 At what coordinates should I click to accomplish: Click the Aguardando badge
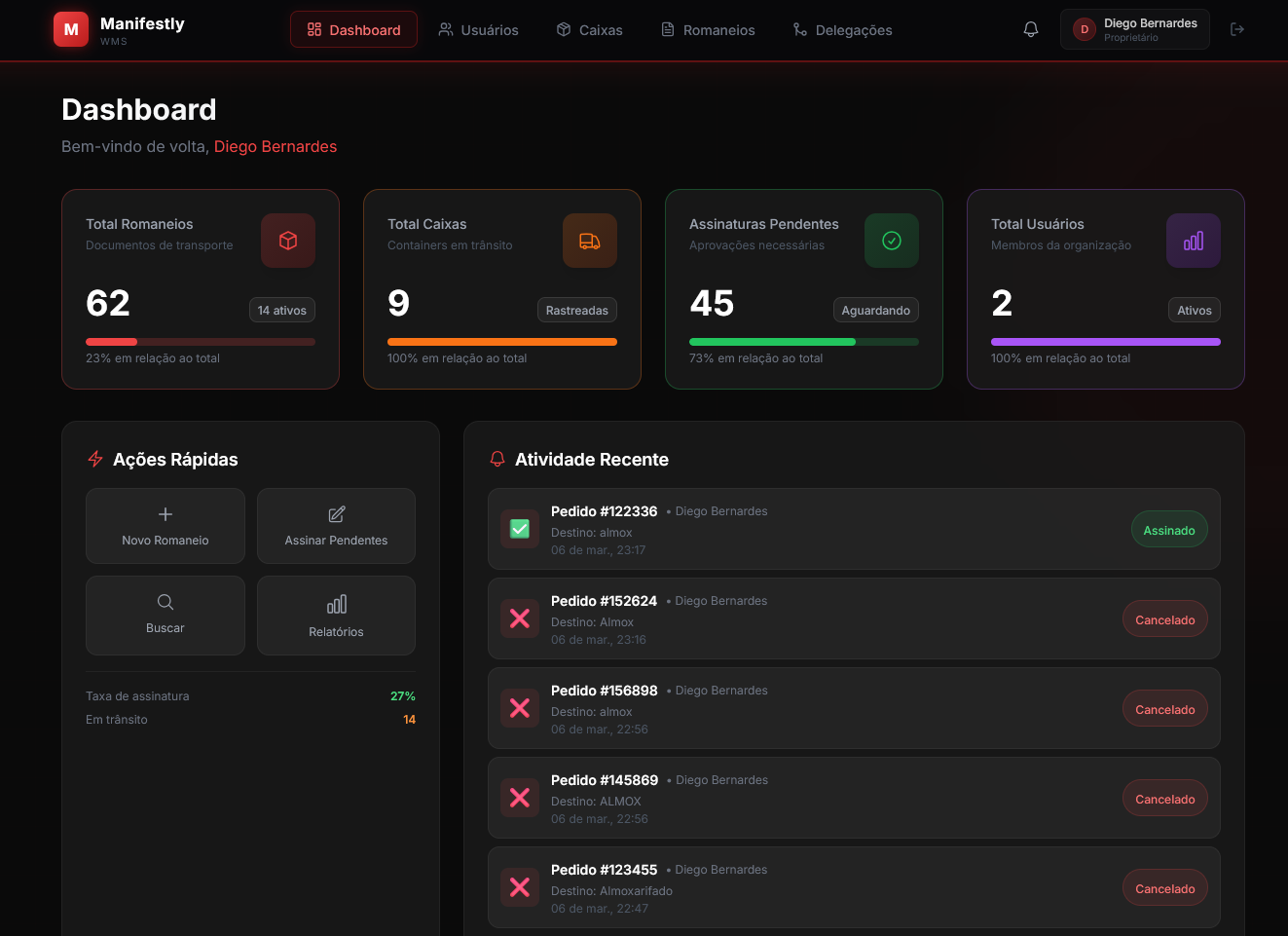[x=876, y=310]
